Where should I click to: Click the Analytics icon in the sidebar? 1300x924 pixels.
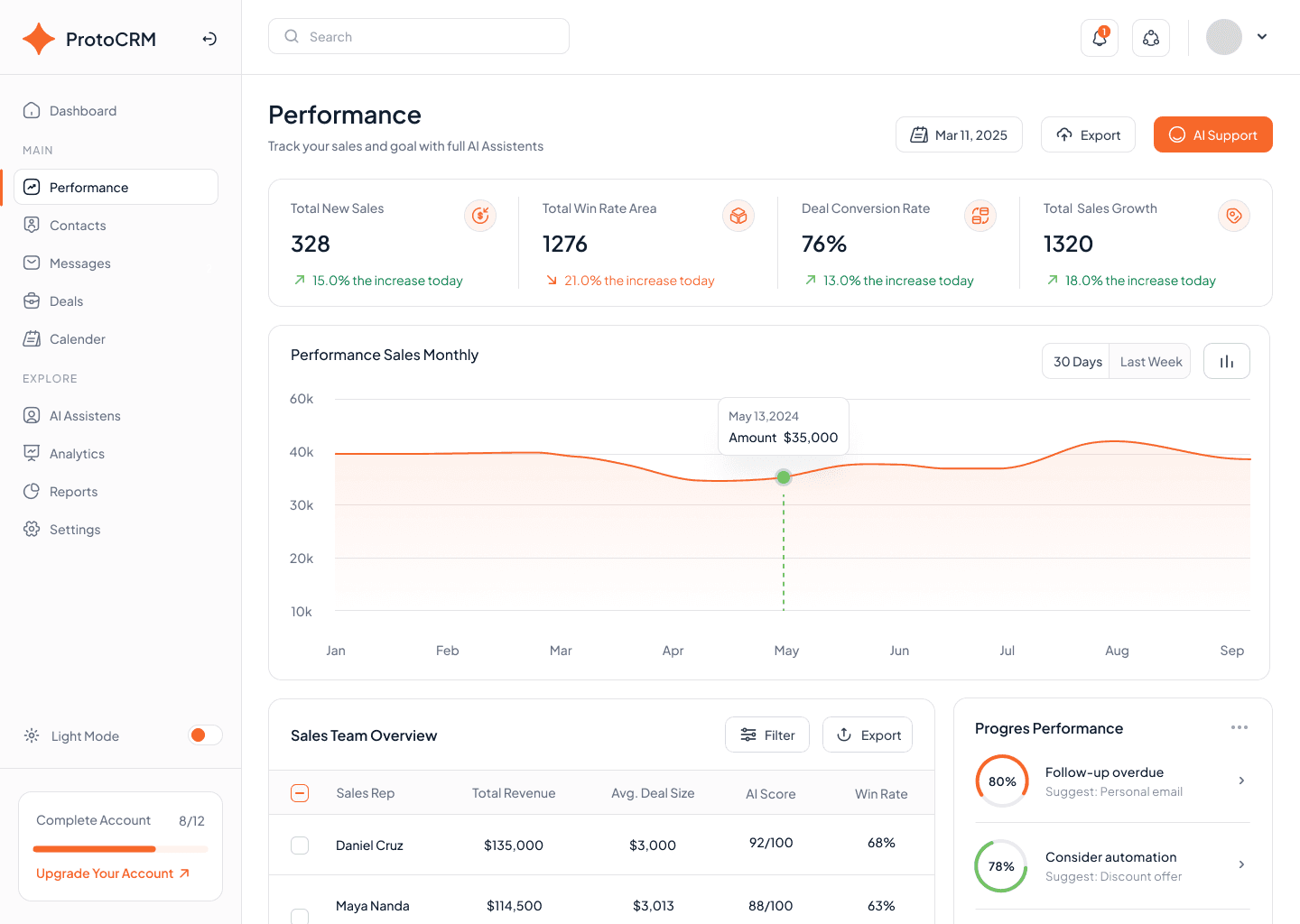31,453
